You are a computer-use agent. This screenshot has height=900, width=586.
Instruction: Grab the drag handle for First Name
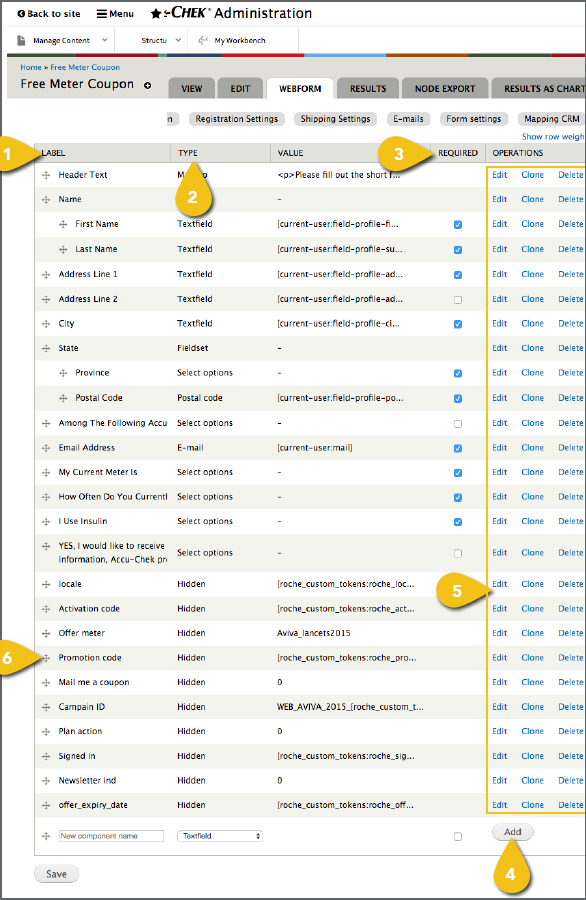(x=63, y=224)
